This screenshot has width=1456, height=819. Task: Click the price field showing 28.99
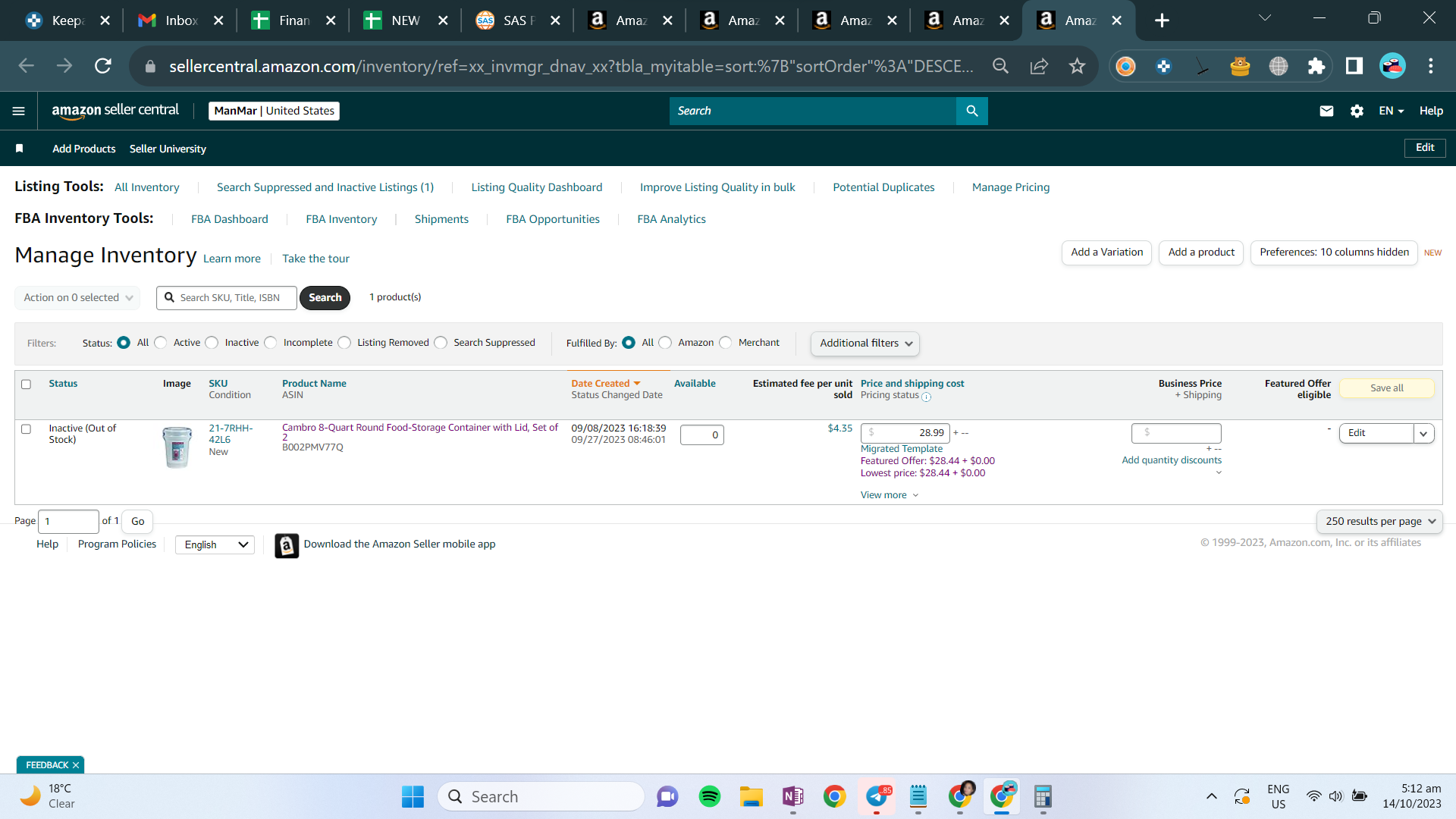point(905,433)
